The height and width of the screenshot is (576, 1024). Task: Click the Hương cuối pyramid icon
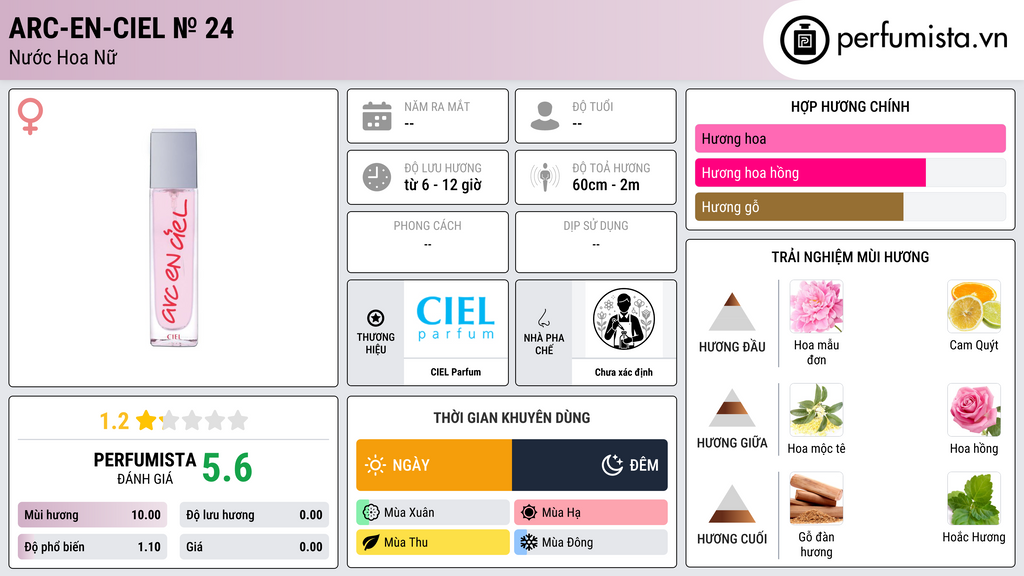732,504
